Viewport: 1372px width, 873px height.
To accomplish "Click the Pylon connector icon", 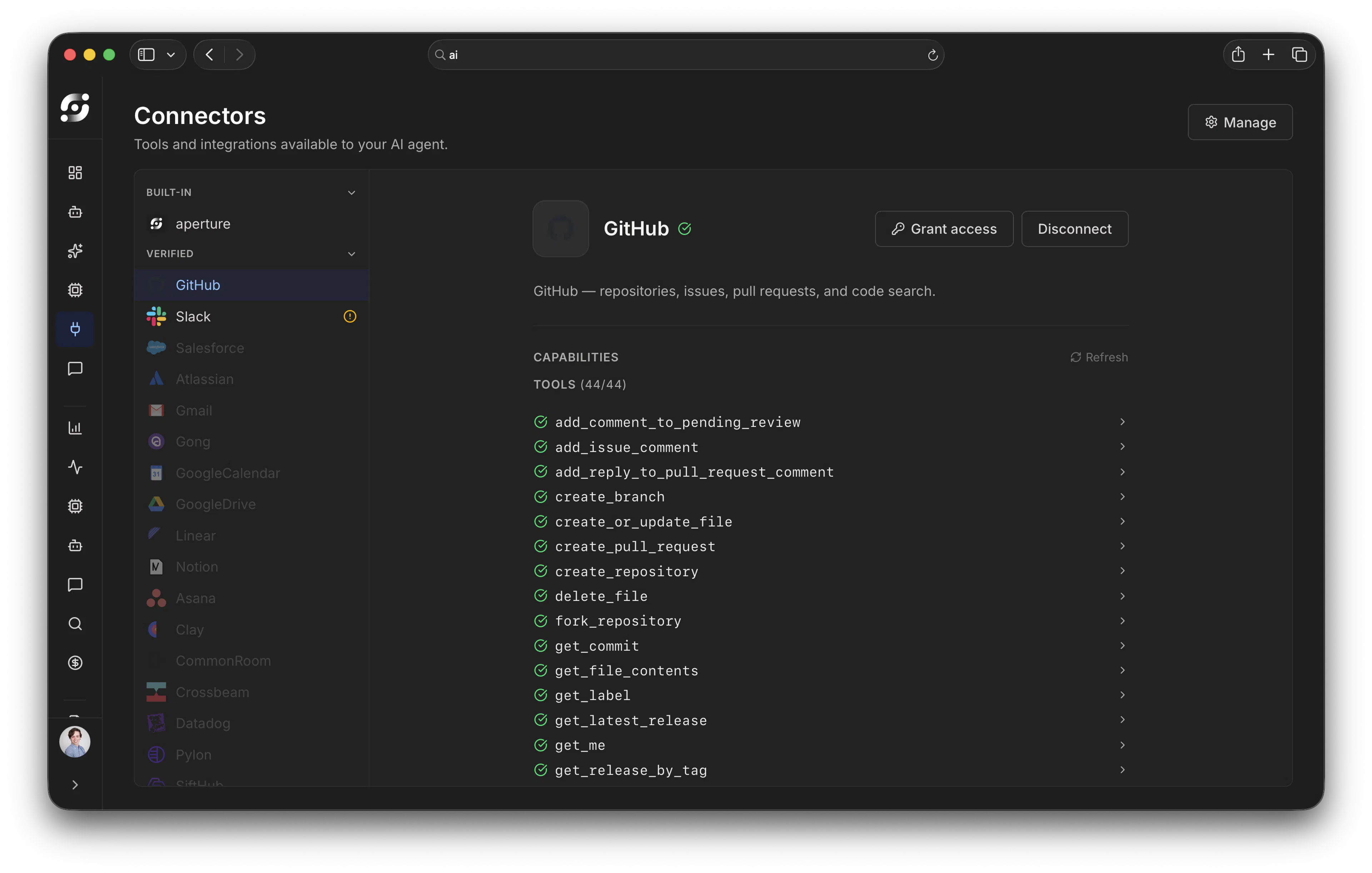I will (156, 754).
